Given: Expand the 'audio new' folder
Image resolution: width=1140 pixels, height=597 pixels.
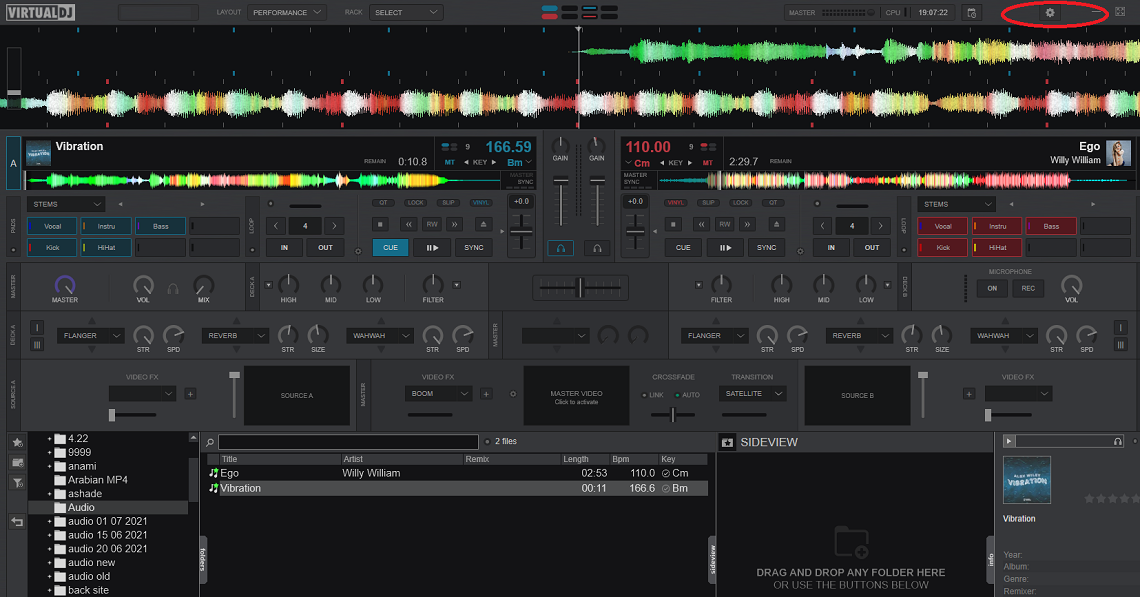Looking at the screenshot, I should tap(48, 562).
